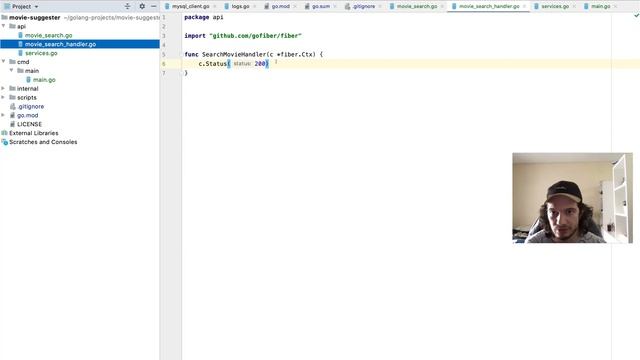
Task: Click the fiber import string
Action: pyautogui.click(x=255, y=36)
